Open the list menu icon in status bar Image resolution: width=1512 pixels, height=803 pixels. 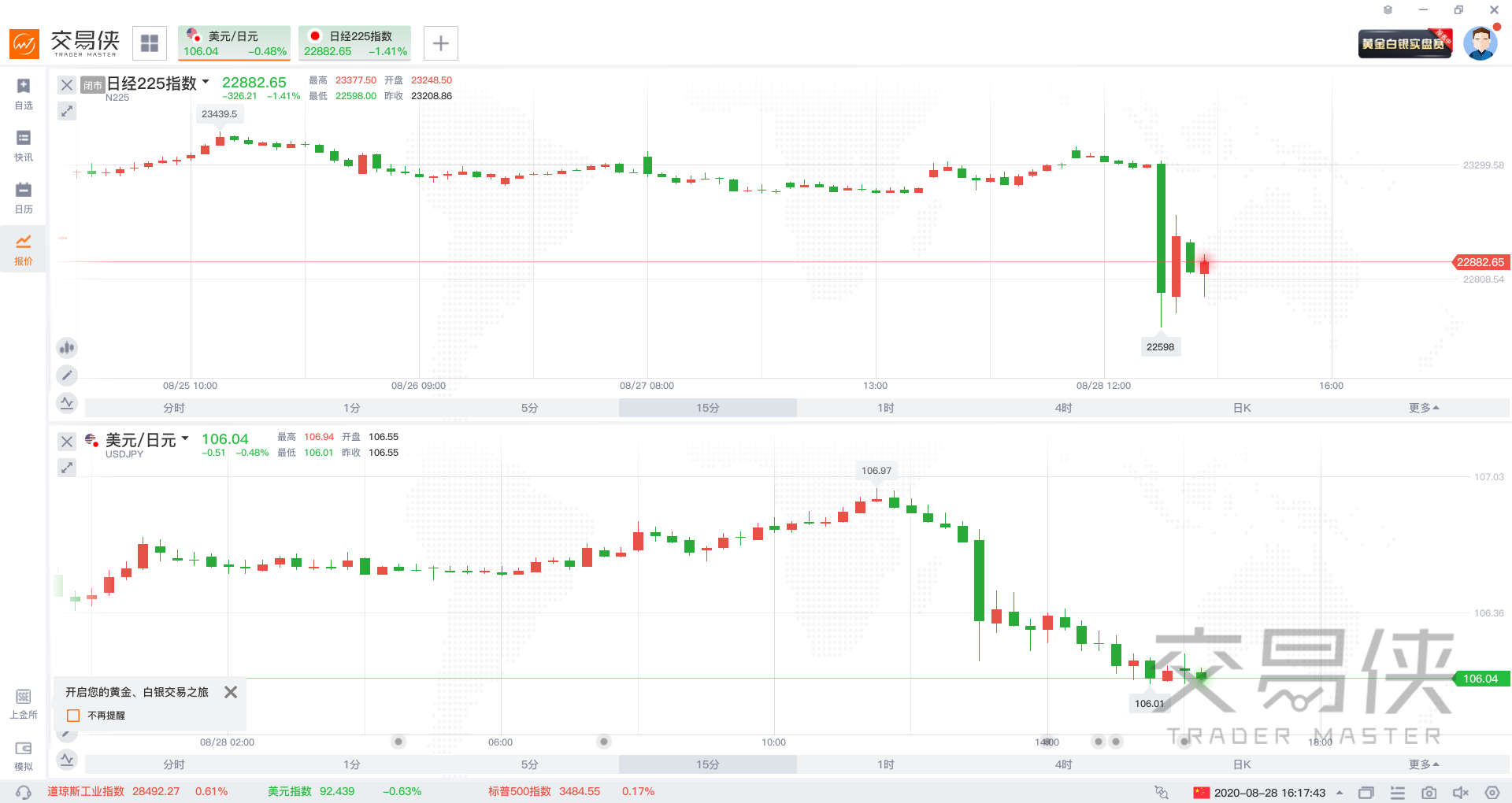[1398, 793]
